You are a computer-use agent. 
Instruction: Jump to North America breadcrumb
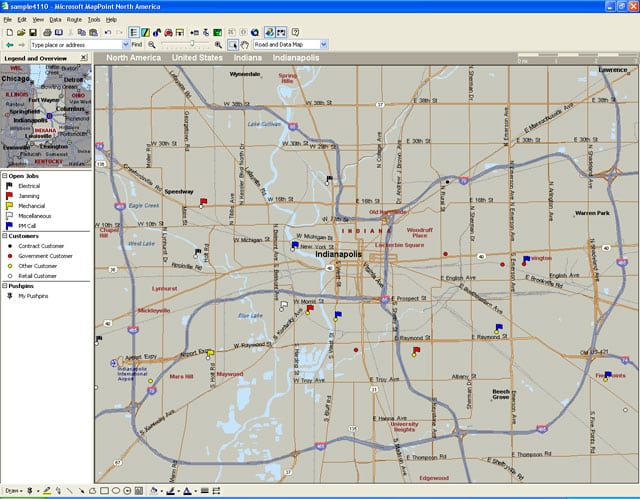pos(133,58)
